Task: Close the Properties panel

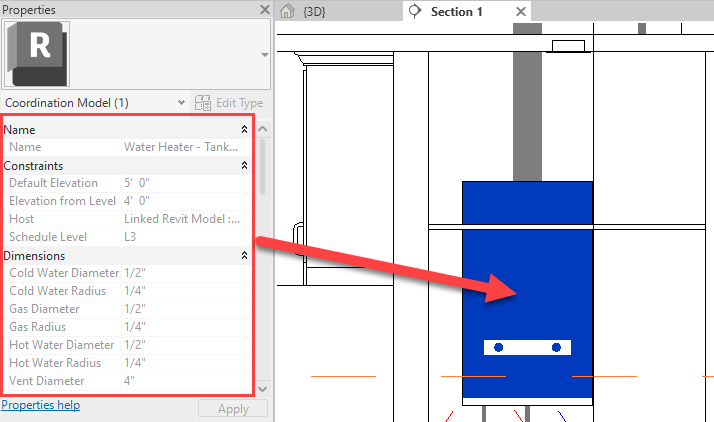Action: 264,10
